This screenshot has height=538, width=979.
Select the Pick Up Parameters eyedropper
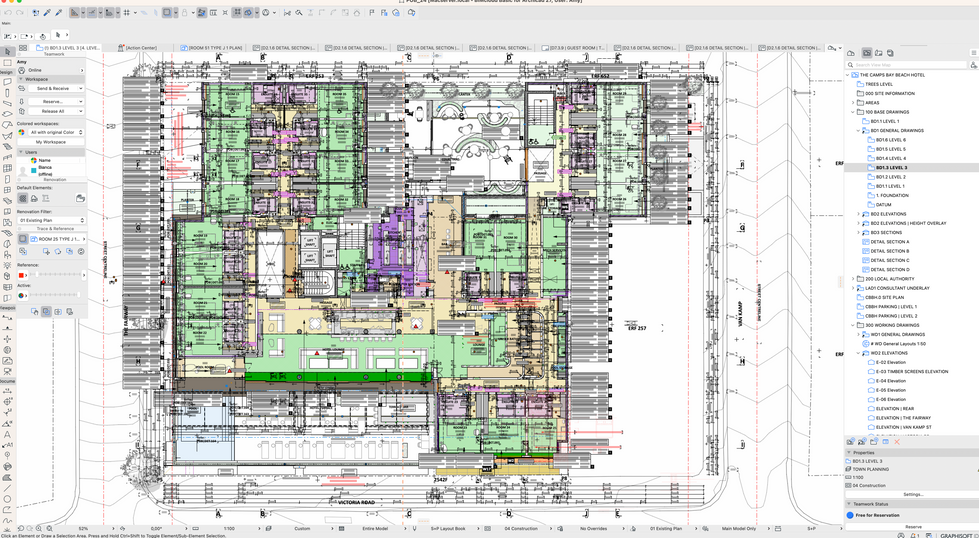(x=47, y=12)
